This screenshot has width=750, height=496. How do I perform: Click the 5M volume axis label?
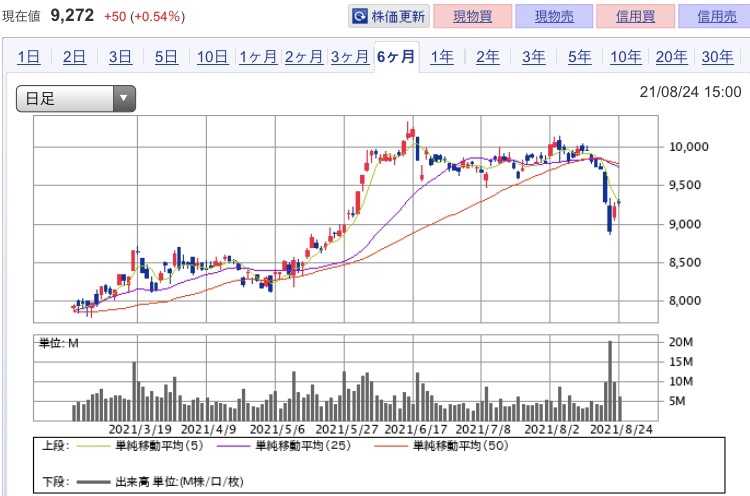click(x=677, y=401)
